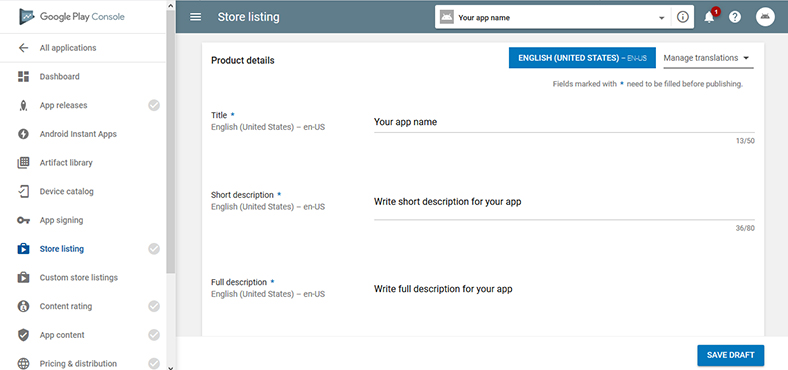Click the Dashboard grid icon
Screen dimensions: 788x370
tap(23, 77)
